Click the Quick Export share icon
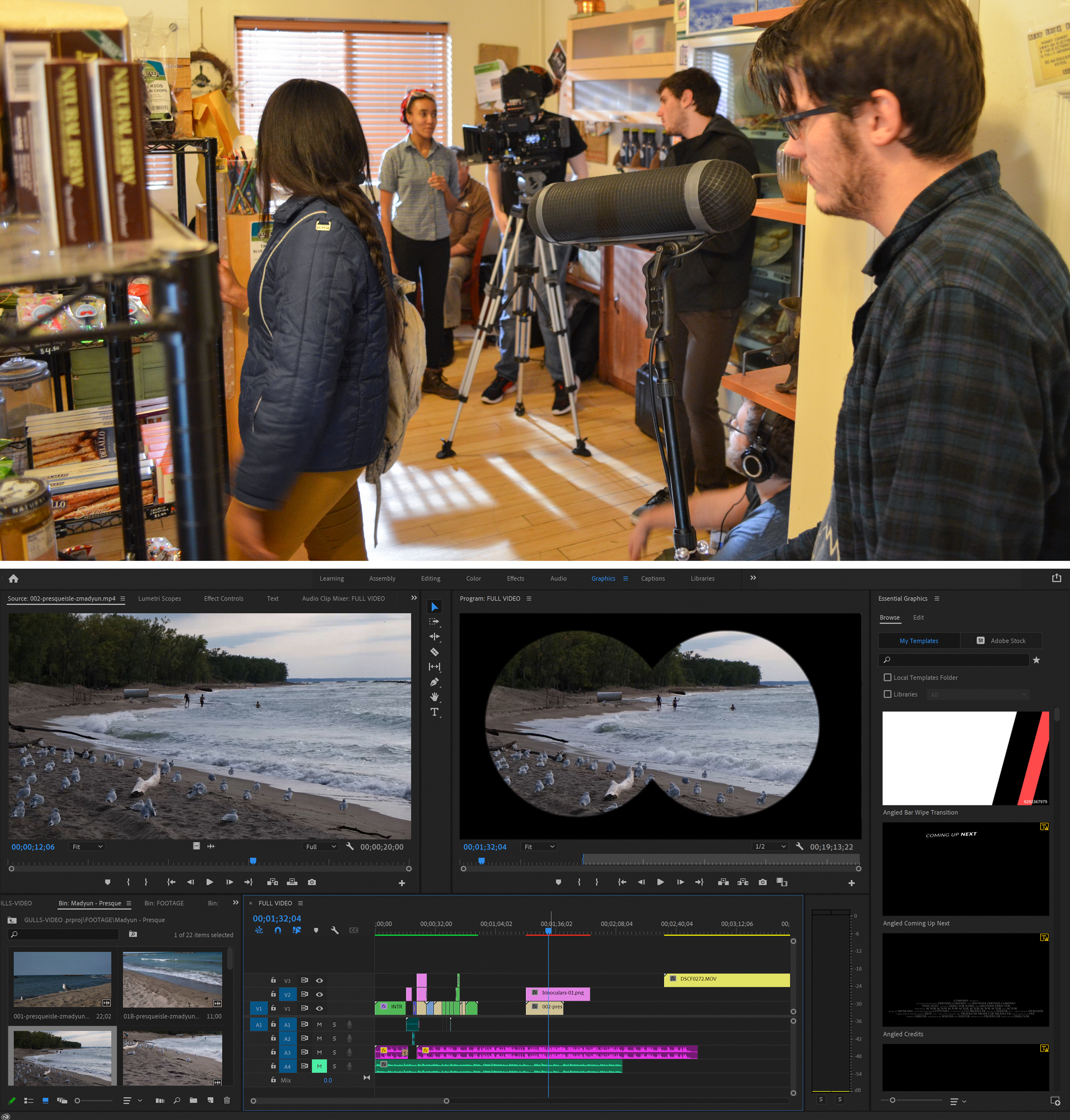The width and height of the screenshot is (1070, 1120). pos(1056,578)
